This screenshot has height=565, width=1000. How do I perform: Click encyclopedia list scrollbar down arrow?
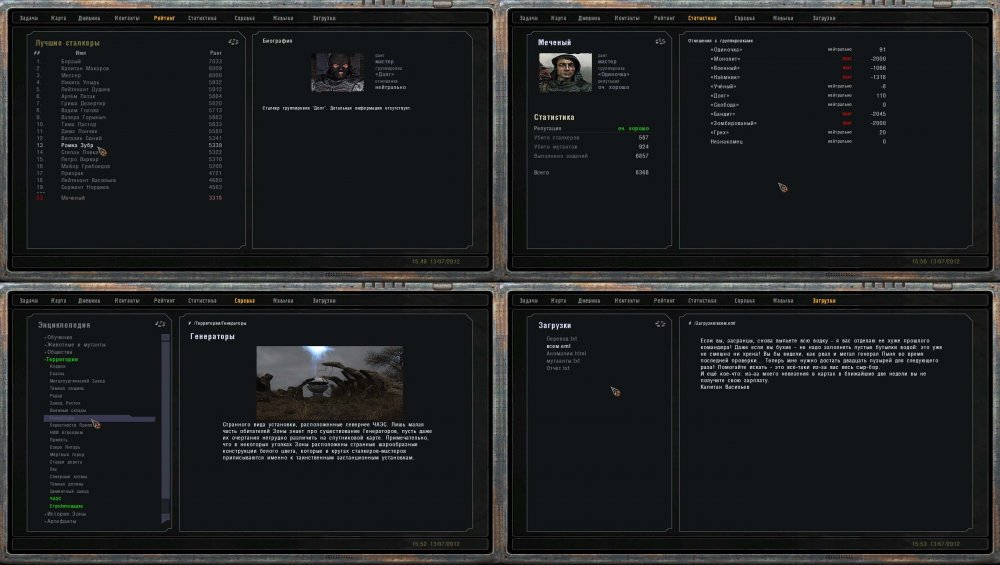click(165, 518)
